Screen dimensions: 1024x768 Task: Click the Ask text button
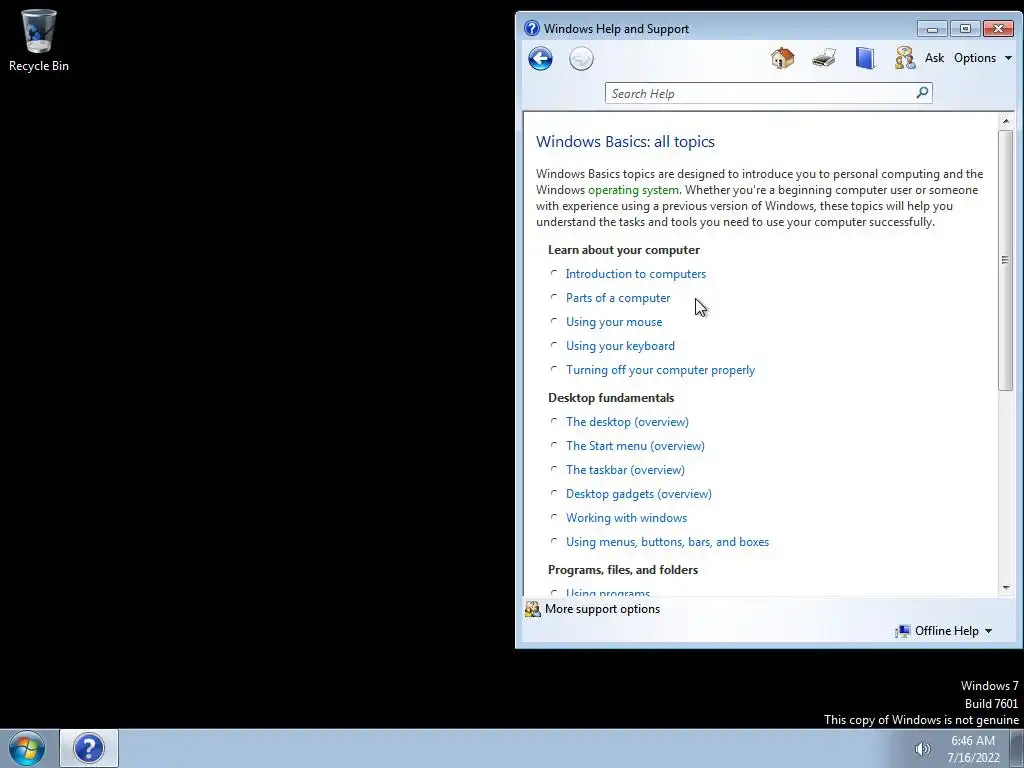point(934,58)
